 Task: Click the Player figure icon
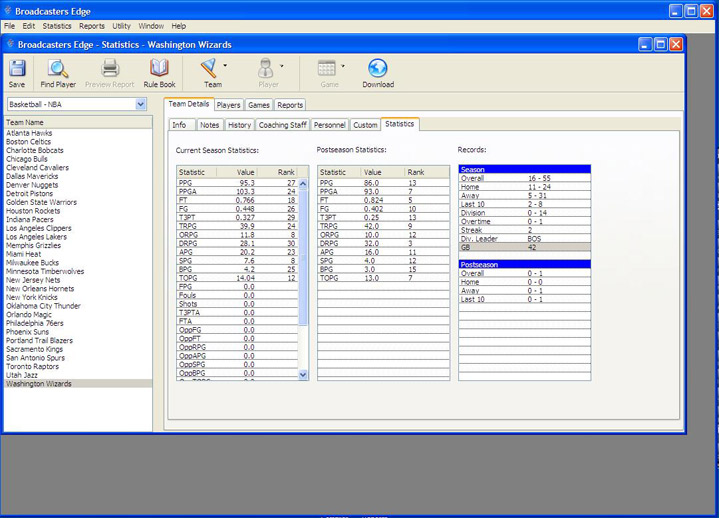pyautogui.click(x=265, y=68)
